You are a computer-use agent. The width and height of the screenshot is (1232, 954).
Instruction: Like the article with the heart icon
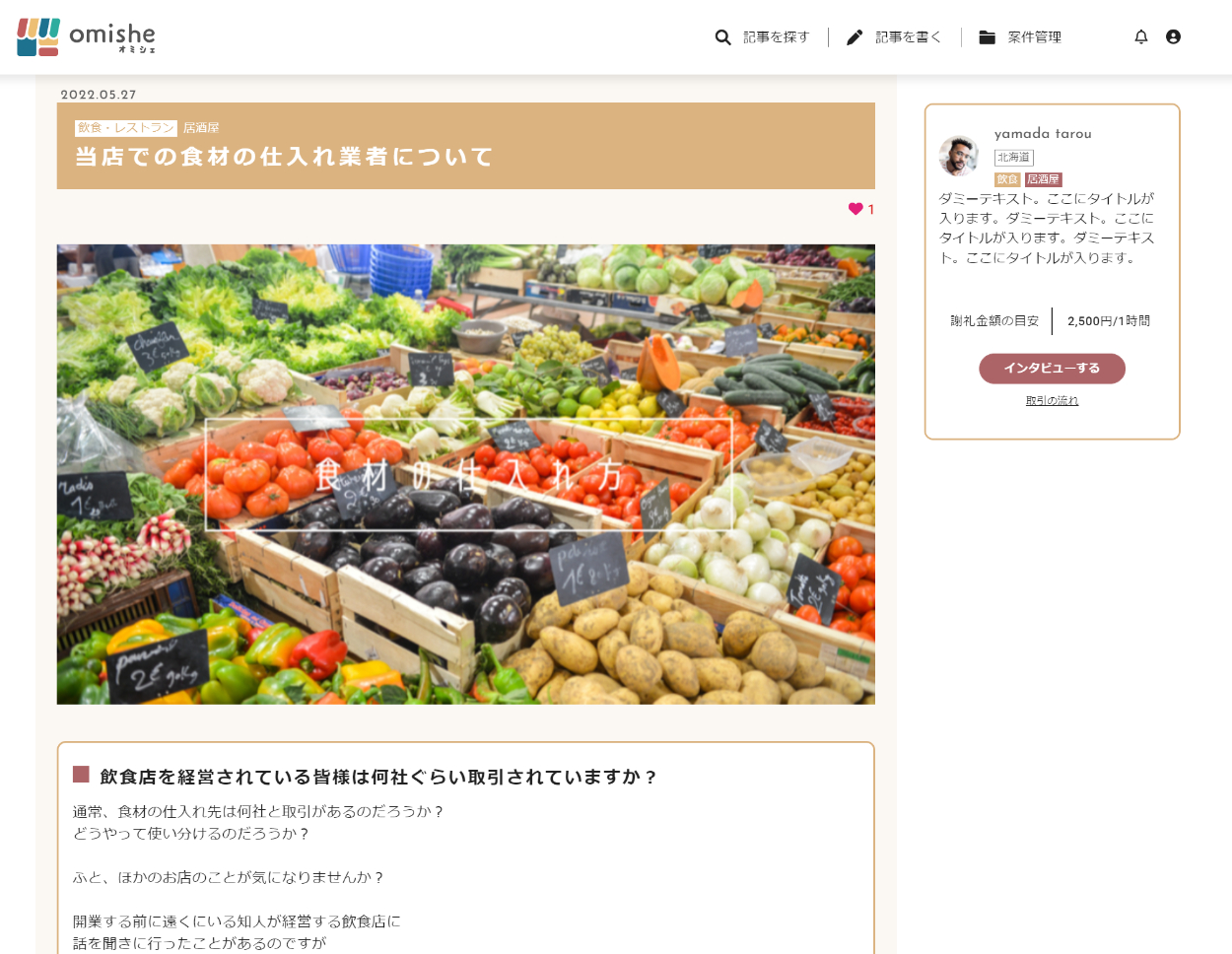856,209
